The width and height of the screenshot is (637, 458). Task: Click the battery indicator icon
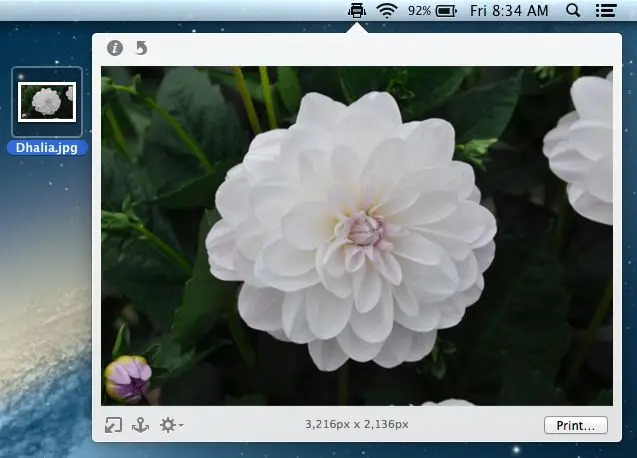click(x=446, y=11)
